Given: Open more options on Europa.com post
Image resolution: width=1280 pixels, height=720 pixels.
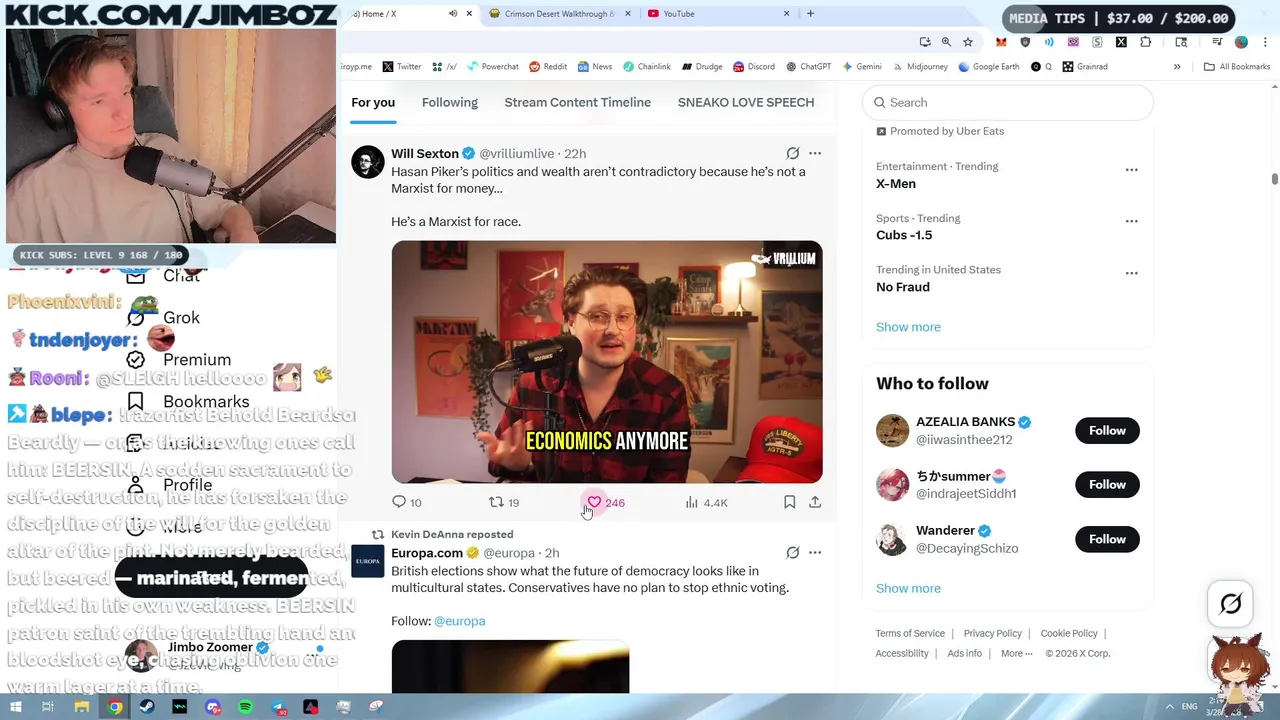Looking at the screenshot, I should (815, 552).
